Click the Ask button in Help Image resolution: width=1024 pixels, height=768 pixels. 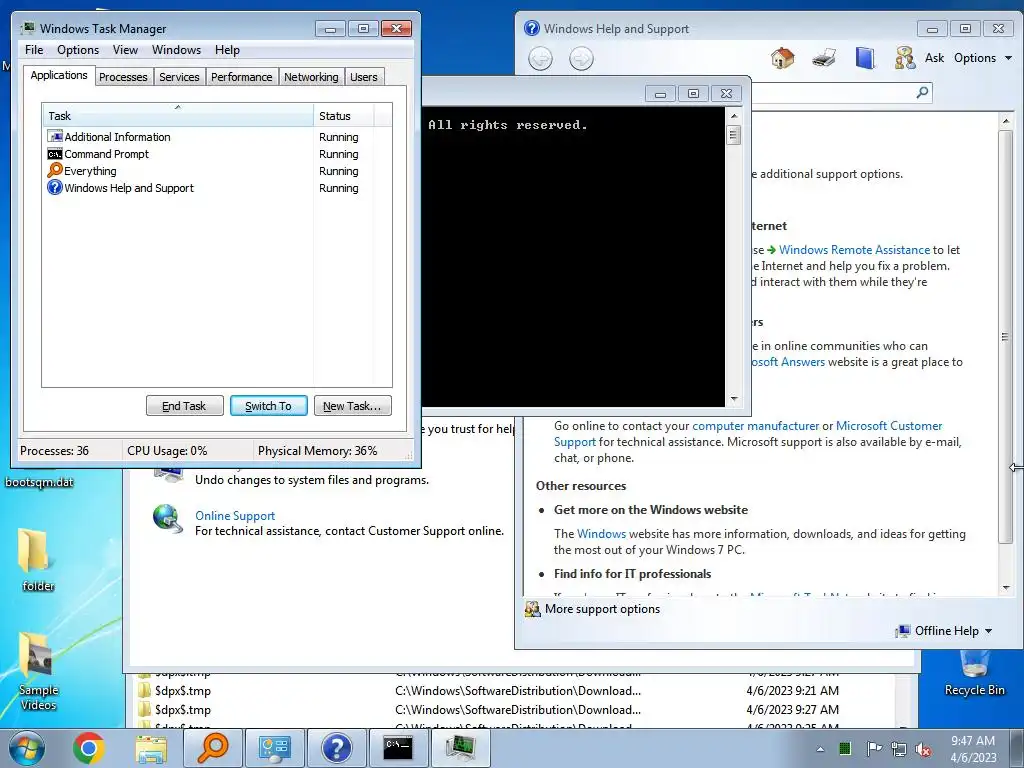(x=934, y=58)
